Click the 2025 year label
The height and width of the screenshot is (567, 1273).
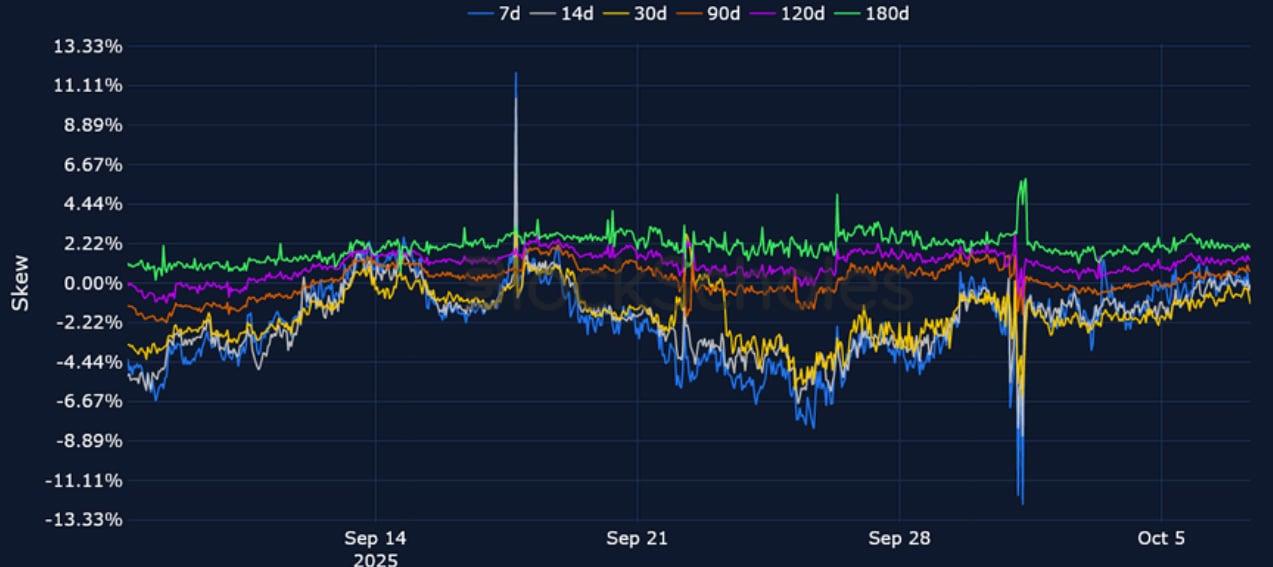pos(375,559)
